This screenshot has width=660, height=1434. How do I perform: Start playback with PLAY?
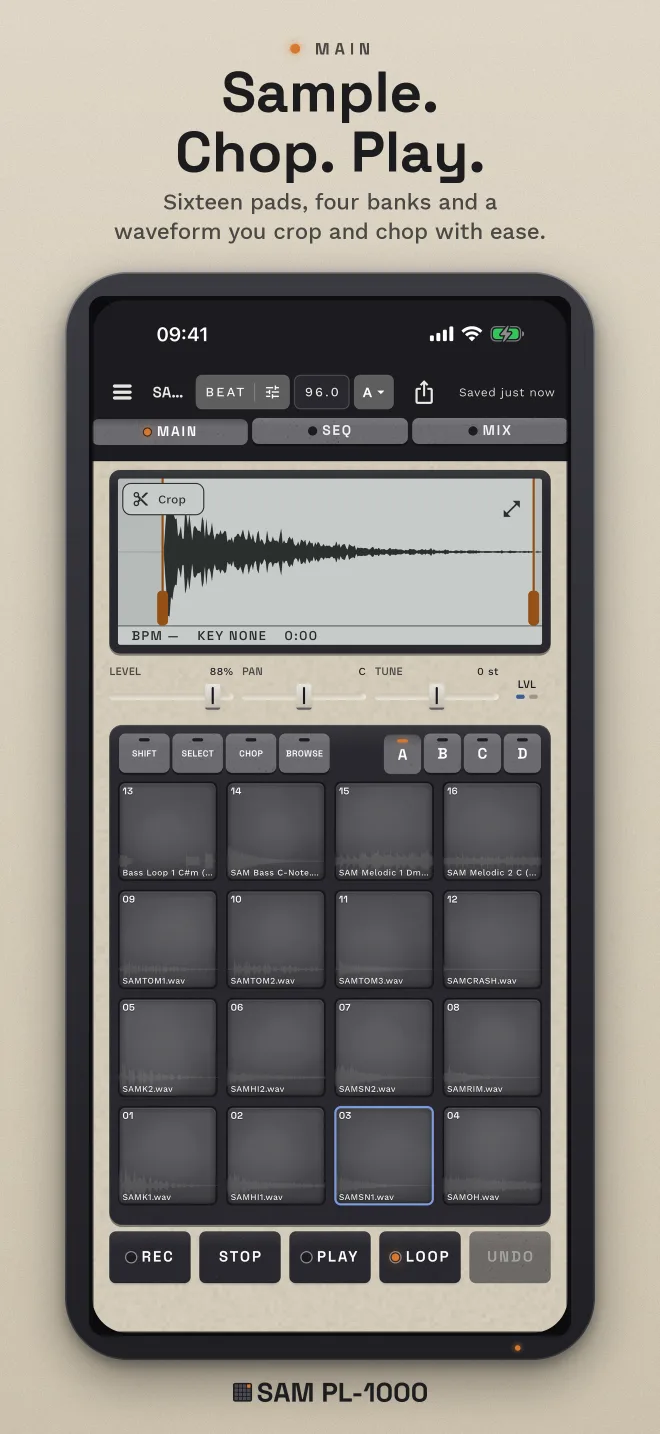tap(330, 1257)
